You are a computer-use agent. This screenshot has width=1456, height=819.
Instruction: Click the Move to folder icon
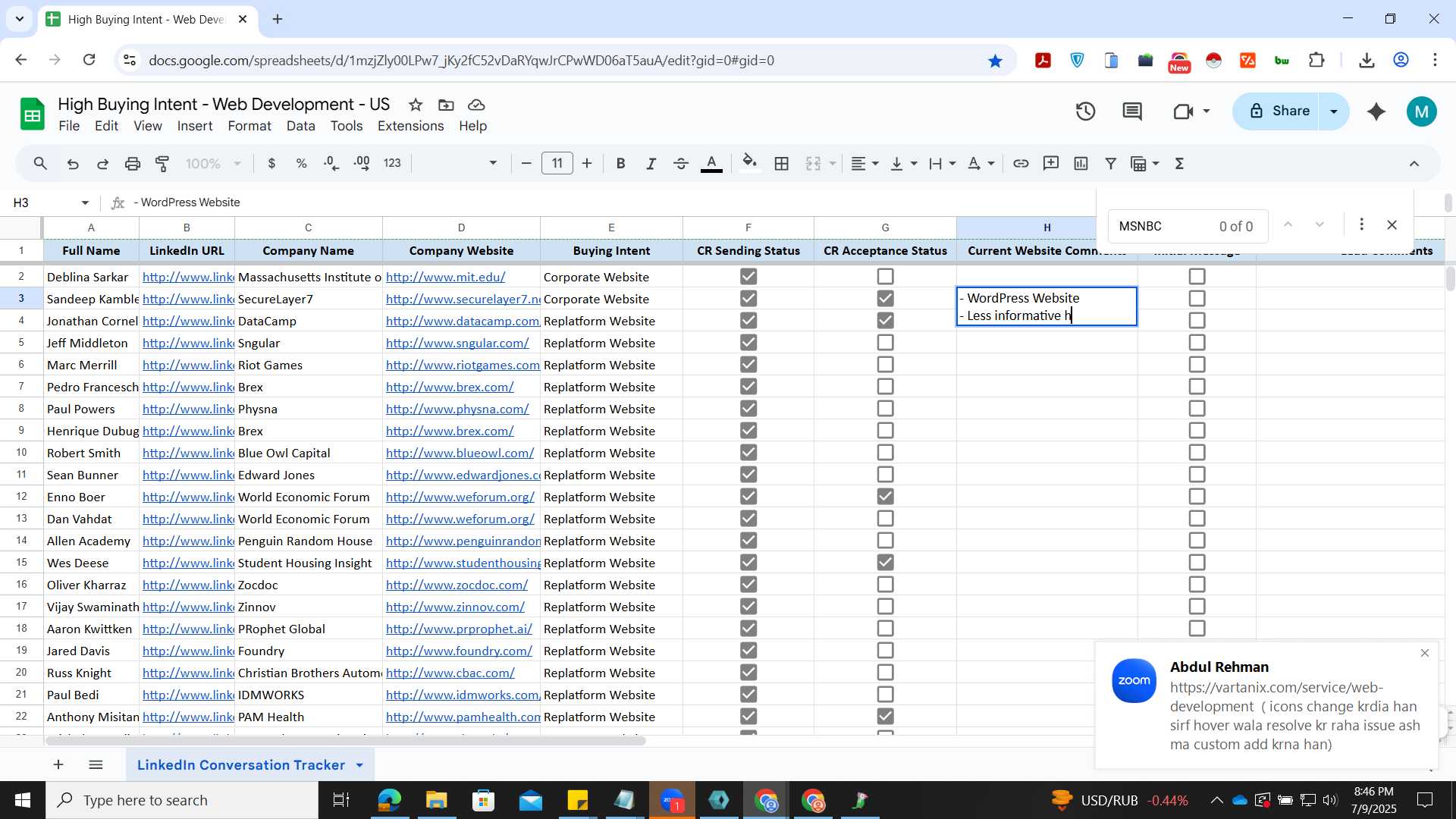(446, 105)
